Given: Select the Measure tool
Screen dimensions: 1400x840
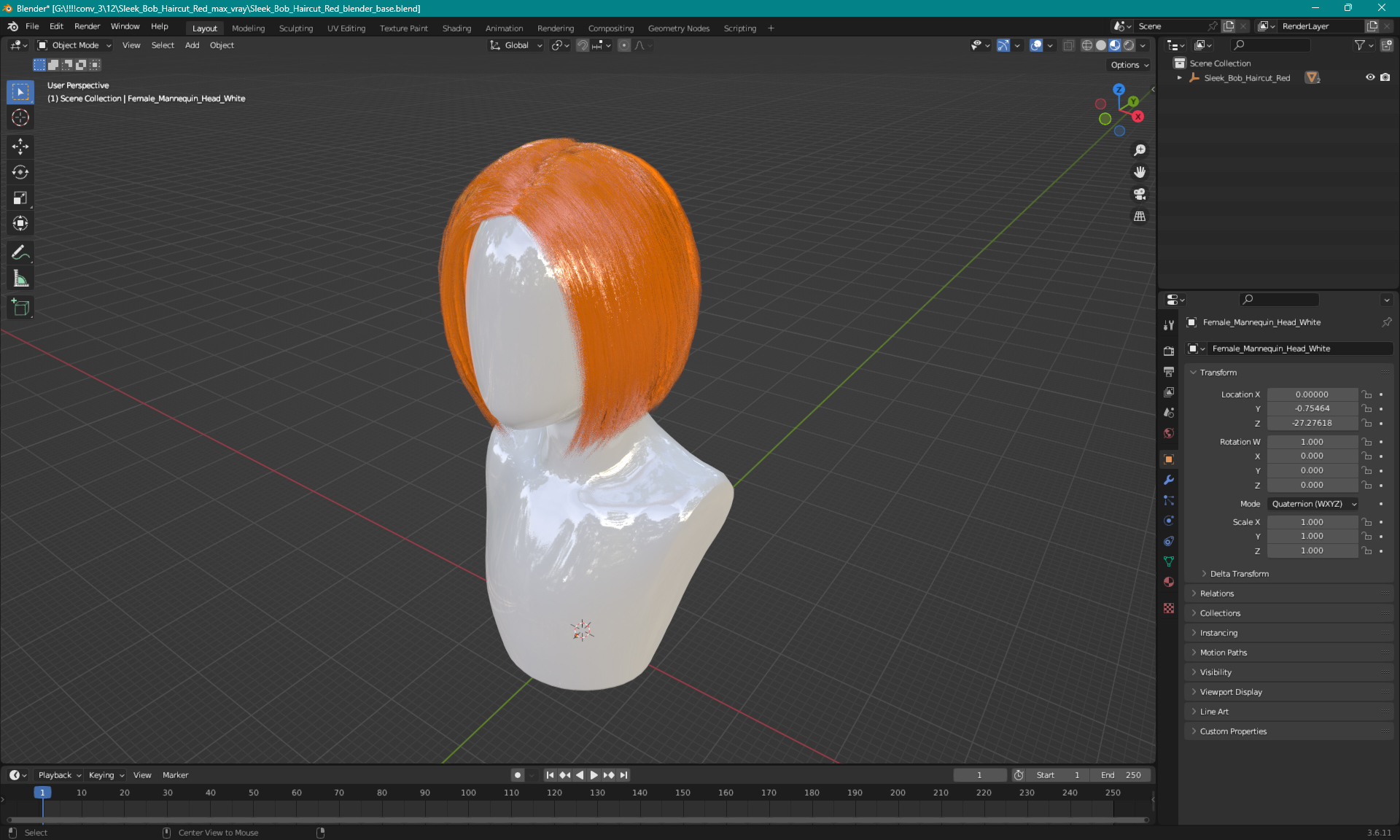Looking at the screenshot, I should coord(20,278).
